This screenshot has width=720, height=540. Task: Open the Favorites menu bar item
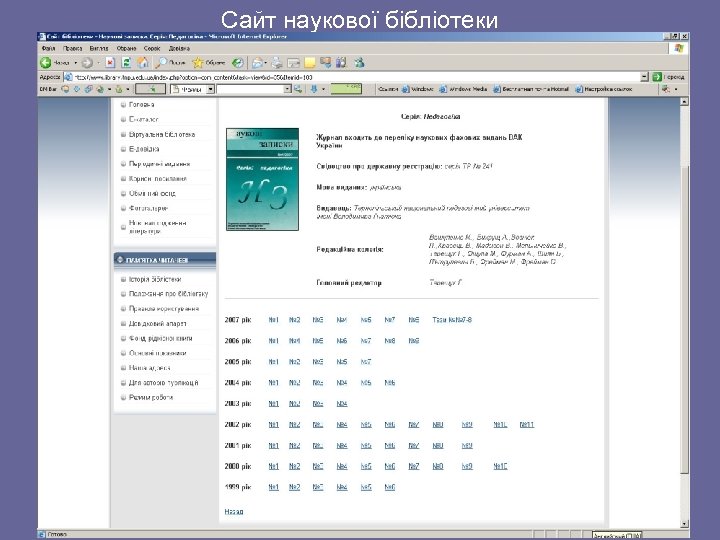point(126,48)
